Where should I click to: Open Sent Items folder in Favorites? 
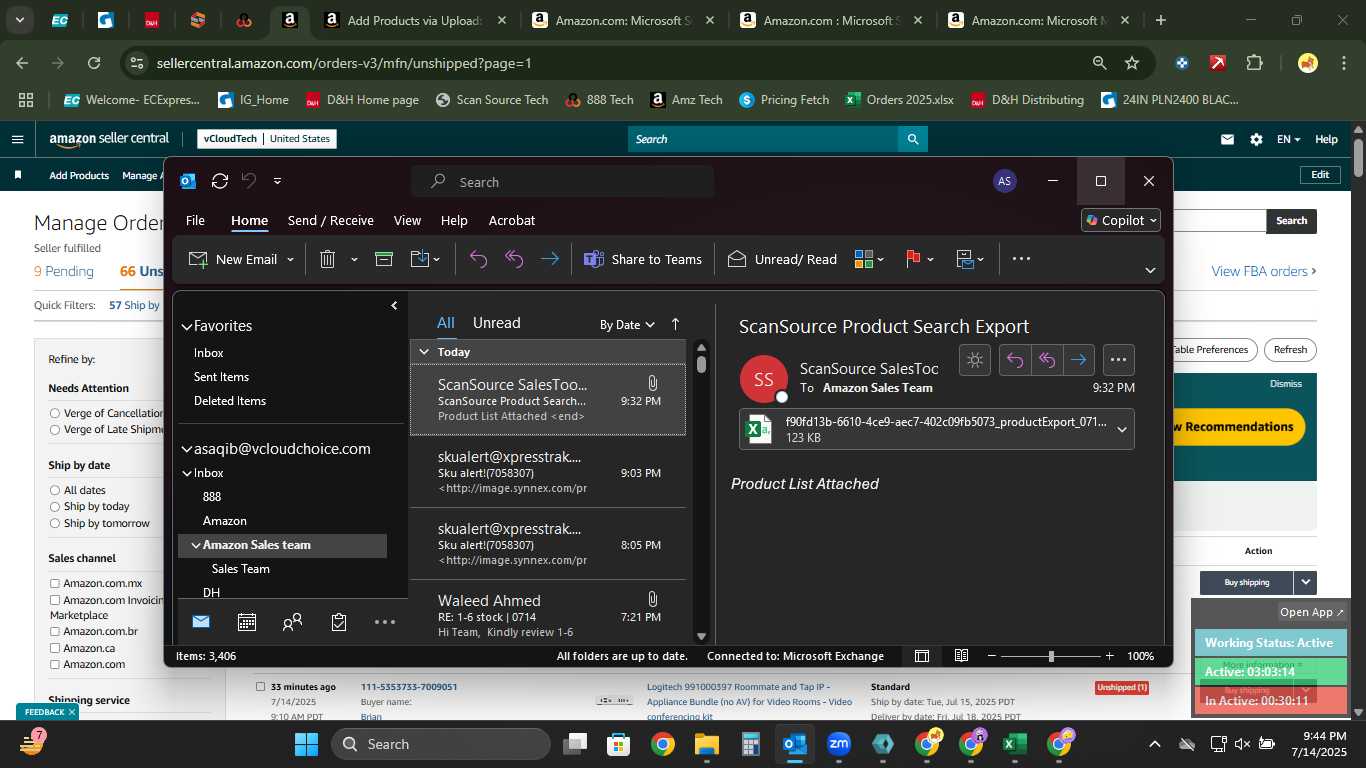point(221,377)
